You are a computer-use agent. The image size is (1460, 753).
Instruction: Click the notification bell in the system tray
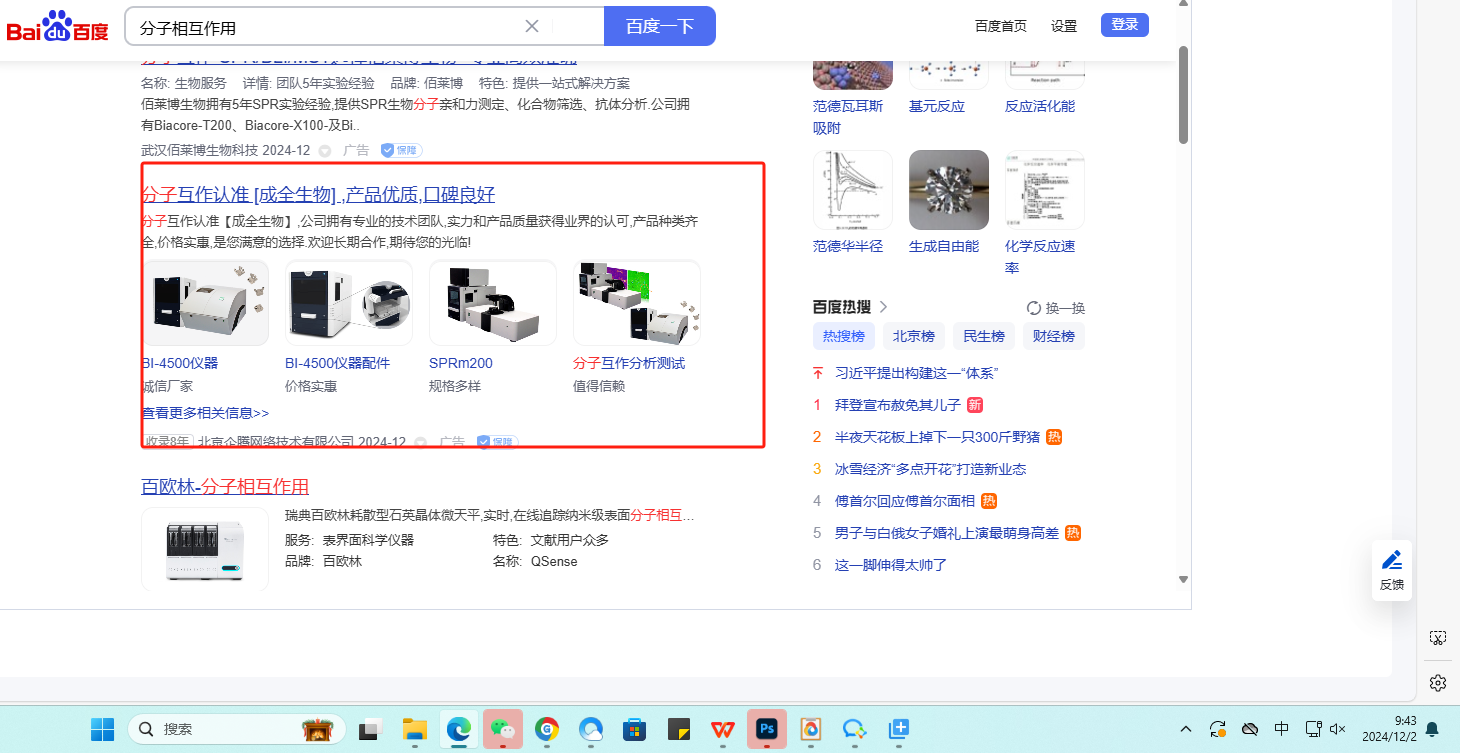coord(1433,729)
